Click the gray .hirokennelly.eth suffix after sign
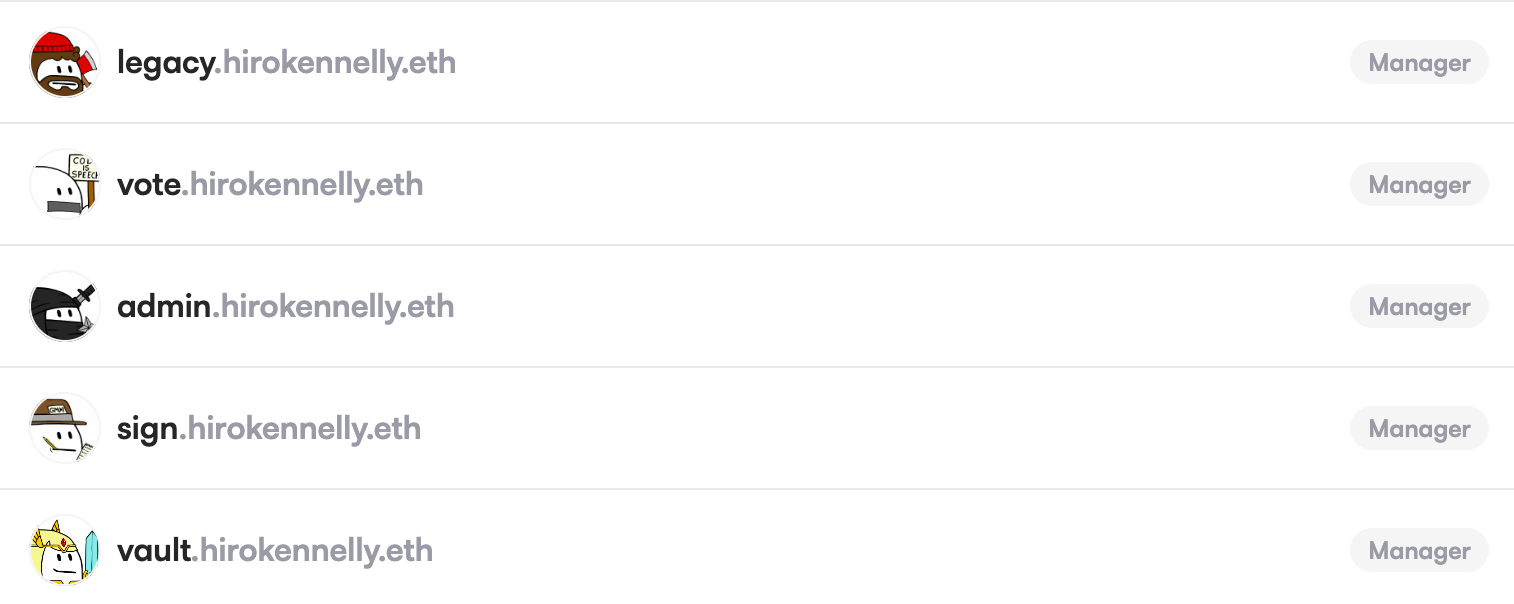This screenshot has height=604, width=1514. (300, 429)
